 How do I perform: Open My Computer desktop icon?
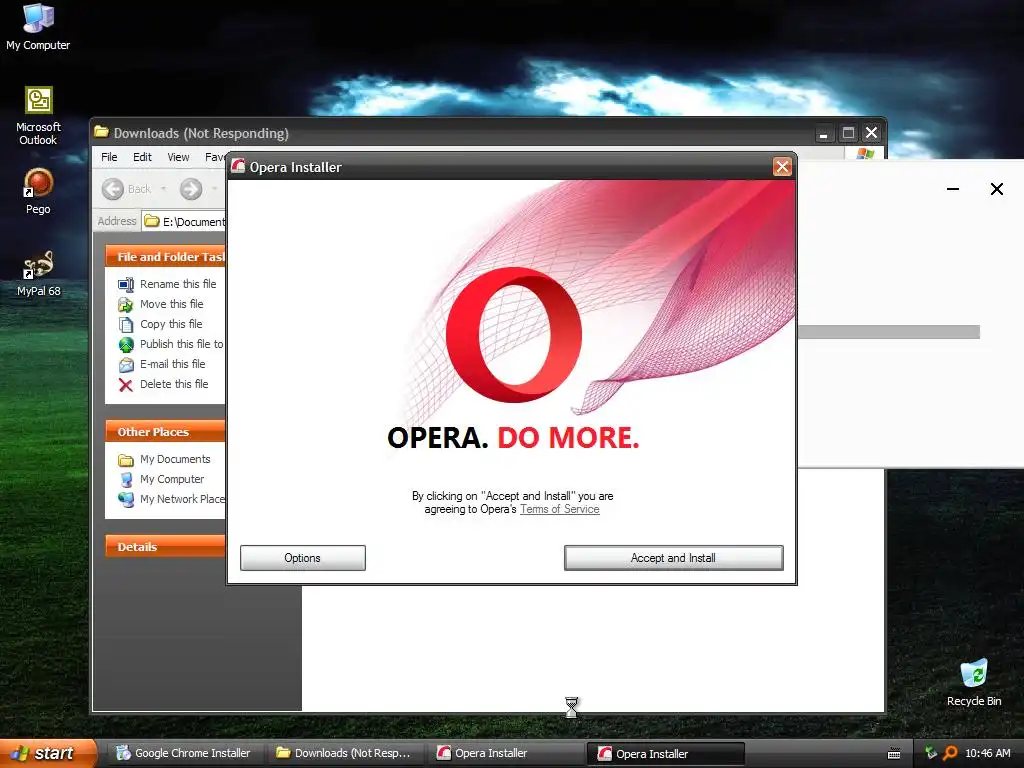pos(38,26)
